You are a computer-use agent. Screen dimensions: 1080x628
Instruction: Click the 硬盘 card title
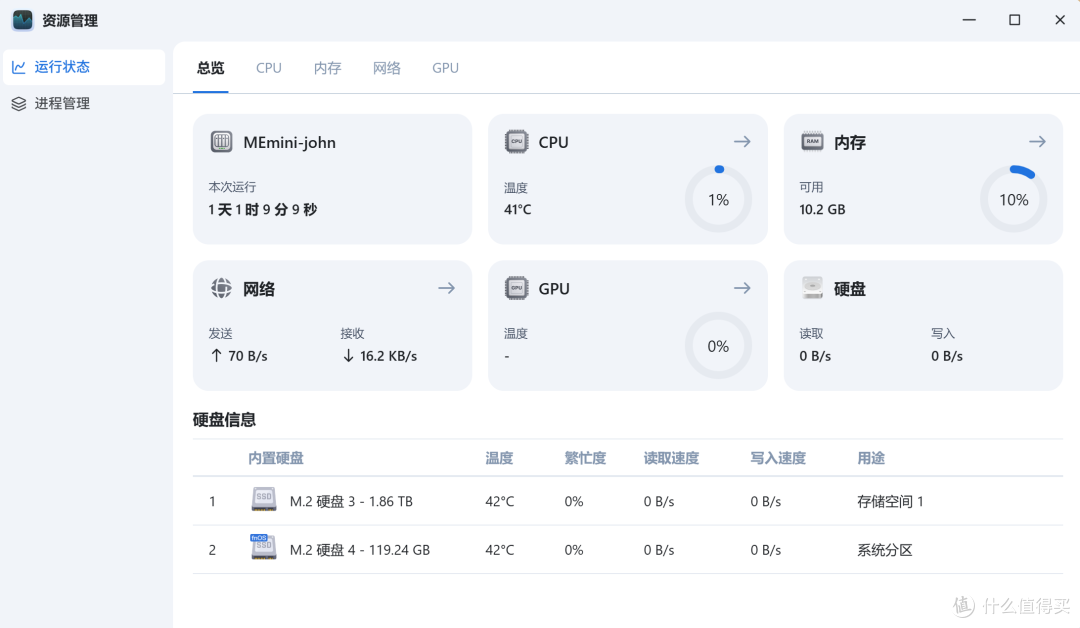click(850, 289)
